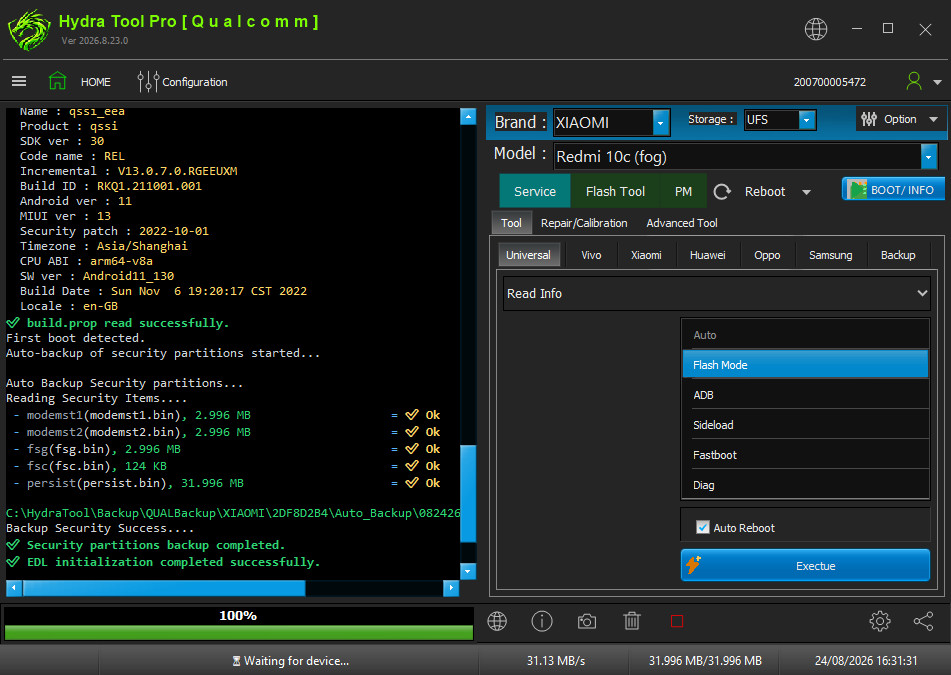Switch to Samsung tab

tap(830, 255)
